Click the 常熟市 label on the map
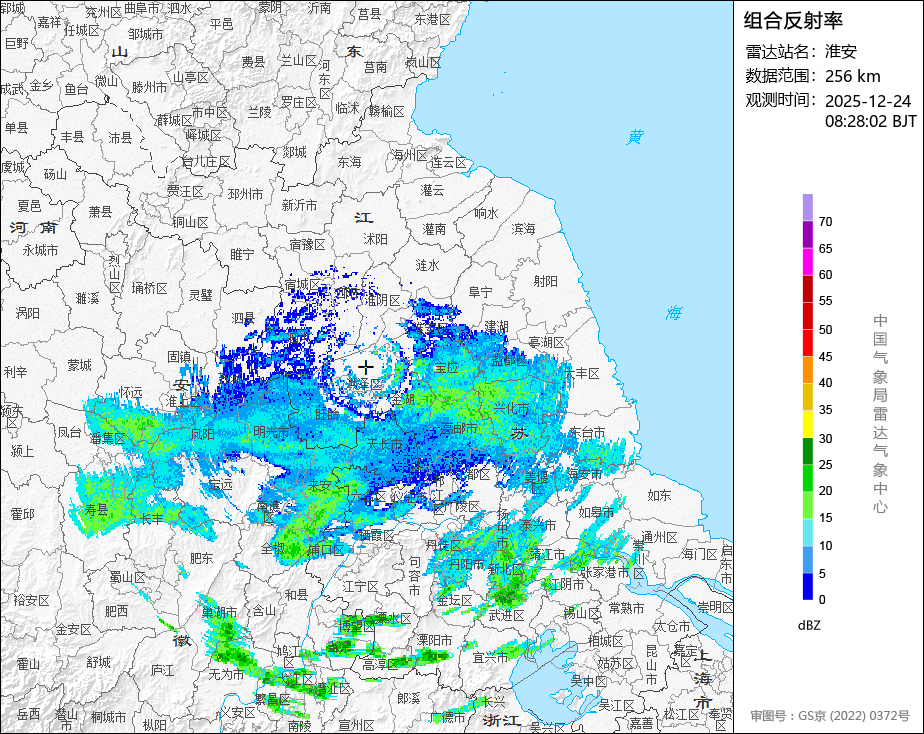924x734 pixels. 626,607
